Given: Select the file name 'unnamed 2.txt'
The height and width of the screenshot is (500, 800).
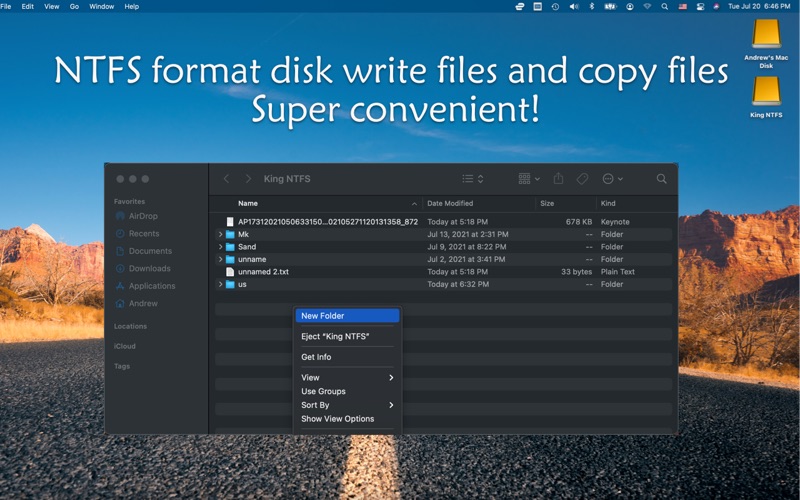Looking at the screenshot, I should (263, 271).
